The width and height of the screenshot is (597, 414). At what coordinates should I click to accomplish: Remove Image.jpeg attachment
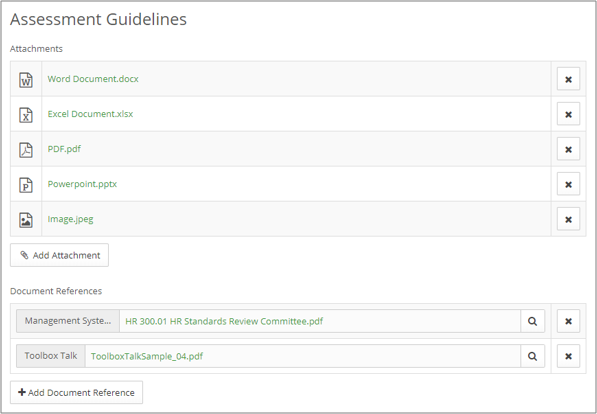568,219
